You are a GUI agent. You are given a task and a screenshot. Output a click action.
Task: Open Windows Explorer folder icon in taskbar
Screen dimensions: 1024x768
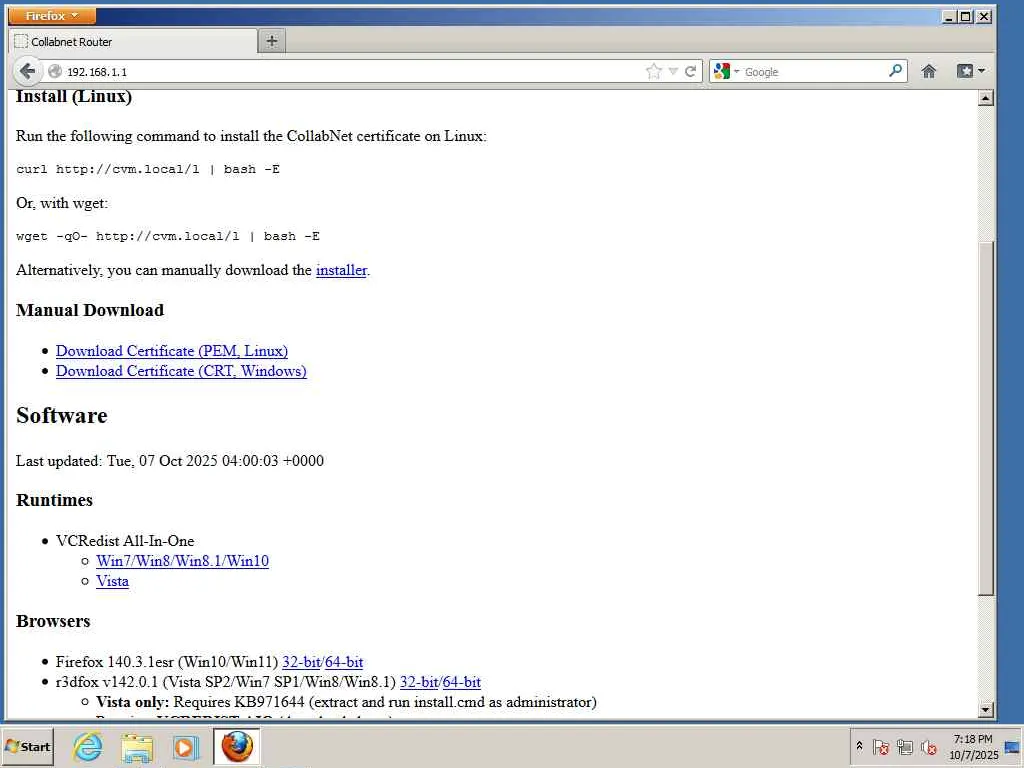[136, 746]
